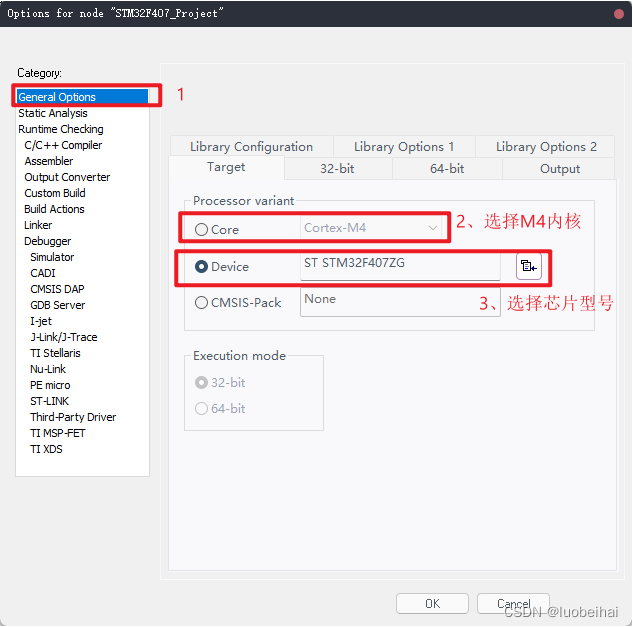This screenshot has width=633, height=627.
Task: Click the ST STM32F407ZG device field
Action: [400, 265]
